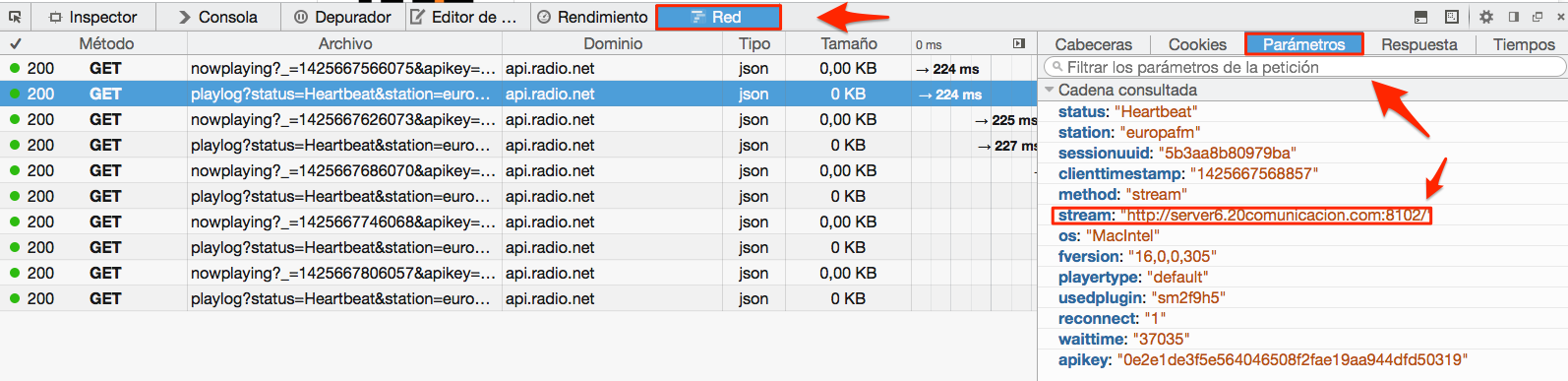Detach developer tools into separate window
The height and width of the screenshot is (381, 1568).
[x=1538, y=17]
